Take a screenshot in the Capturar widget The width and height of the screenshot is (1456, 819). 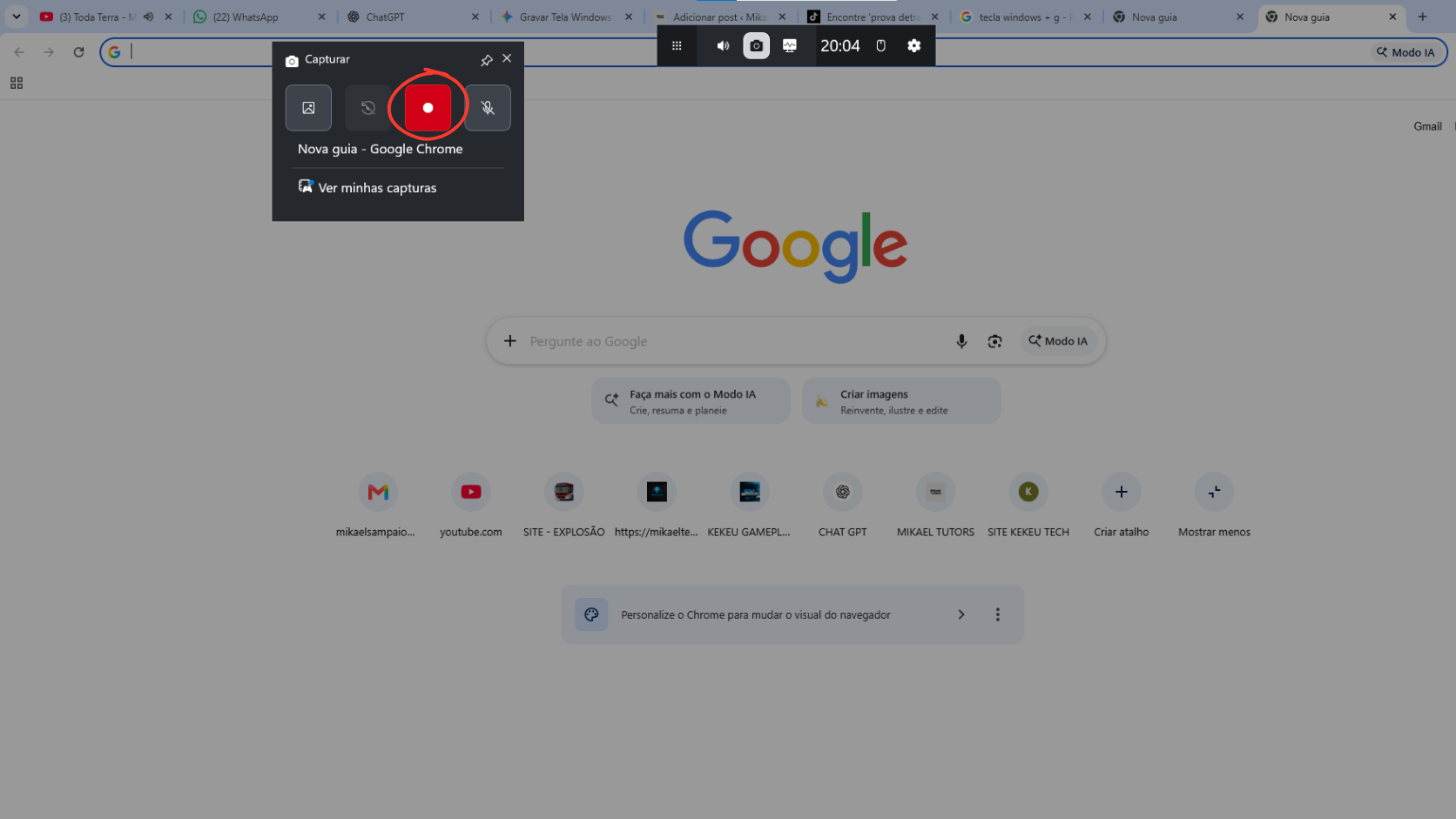pyautogui.click(x=308, y=108)
